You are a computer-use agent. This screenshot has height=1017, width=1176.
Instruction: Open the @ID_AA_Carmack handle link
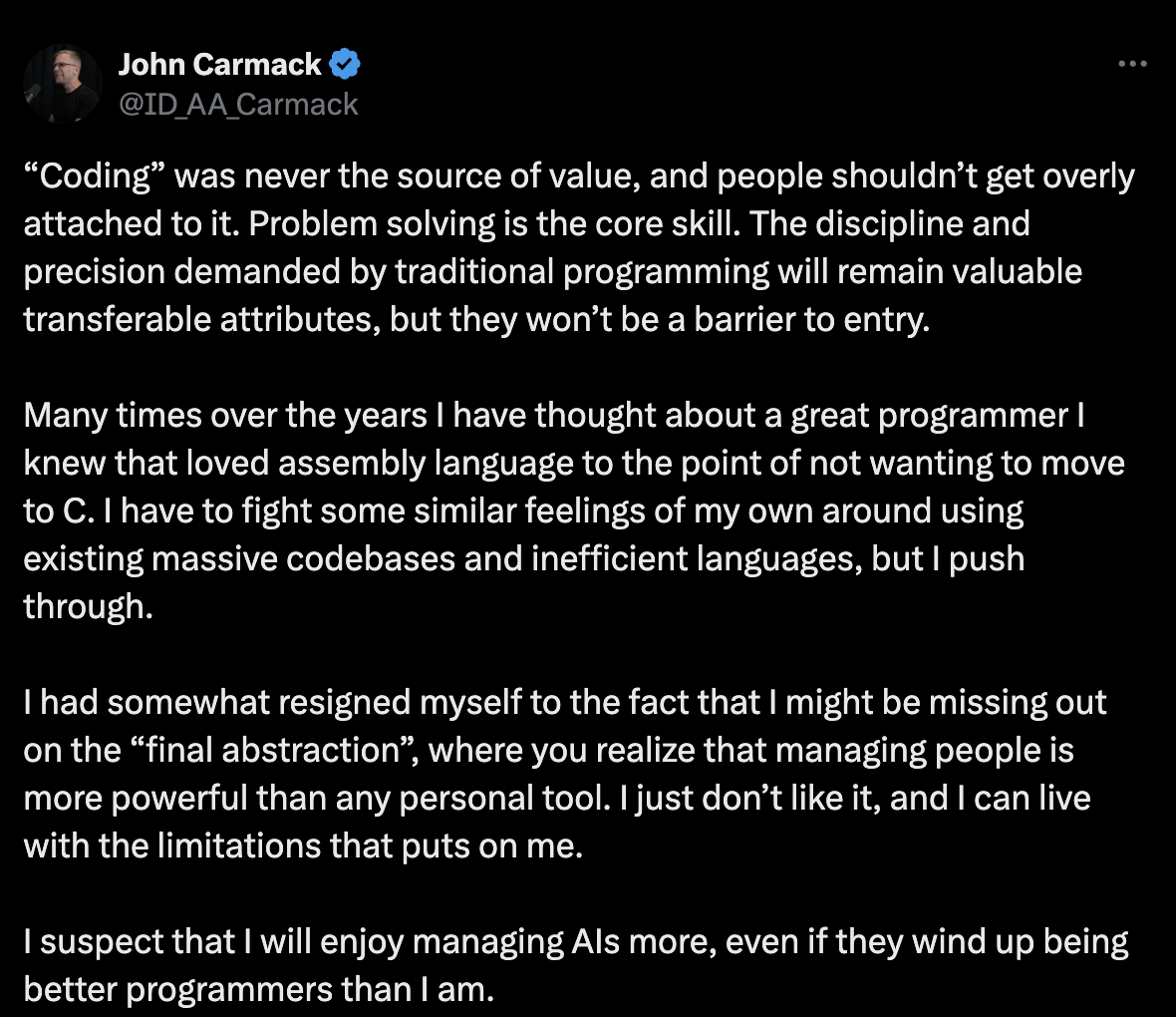[238, 104]
